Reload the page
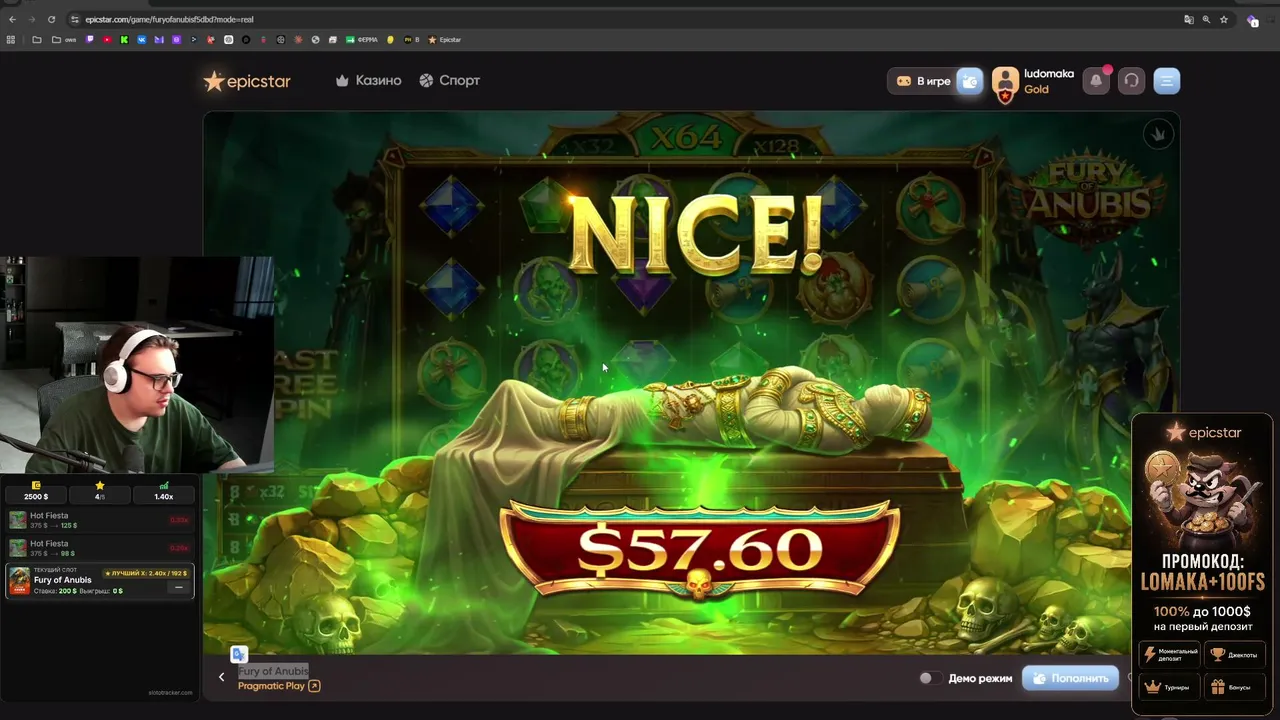1280x720 pixels. pos(52,19)
